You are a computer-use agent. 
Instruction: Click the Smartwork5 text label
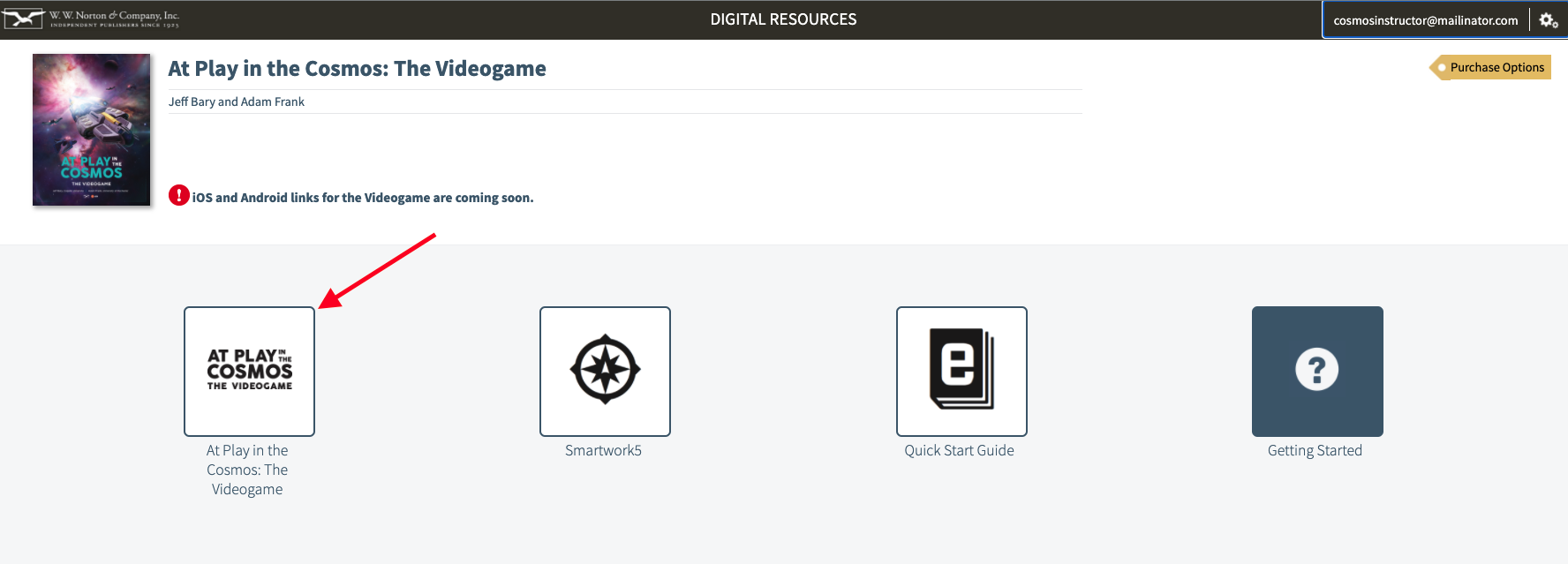[x=603, y=450]
